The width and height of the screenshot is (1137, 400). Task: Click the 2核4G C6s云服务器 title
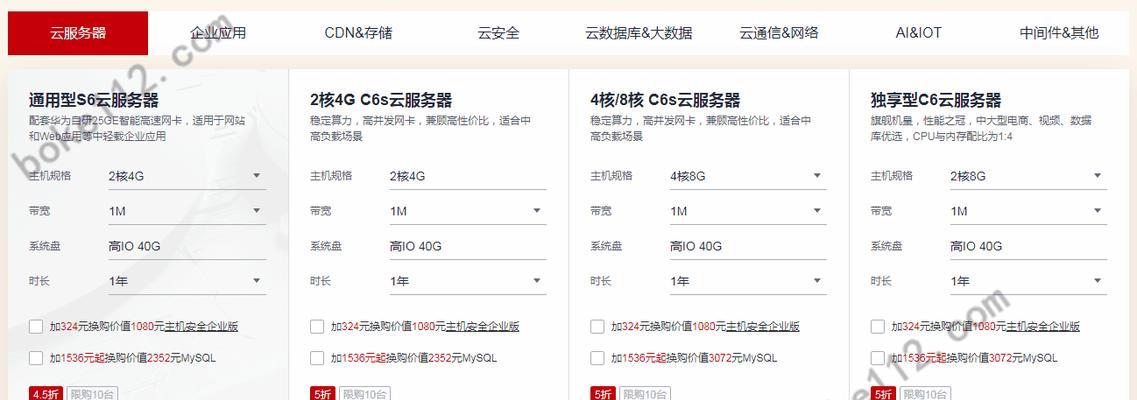381,100
